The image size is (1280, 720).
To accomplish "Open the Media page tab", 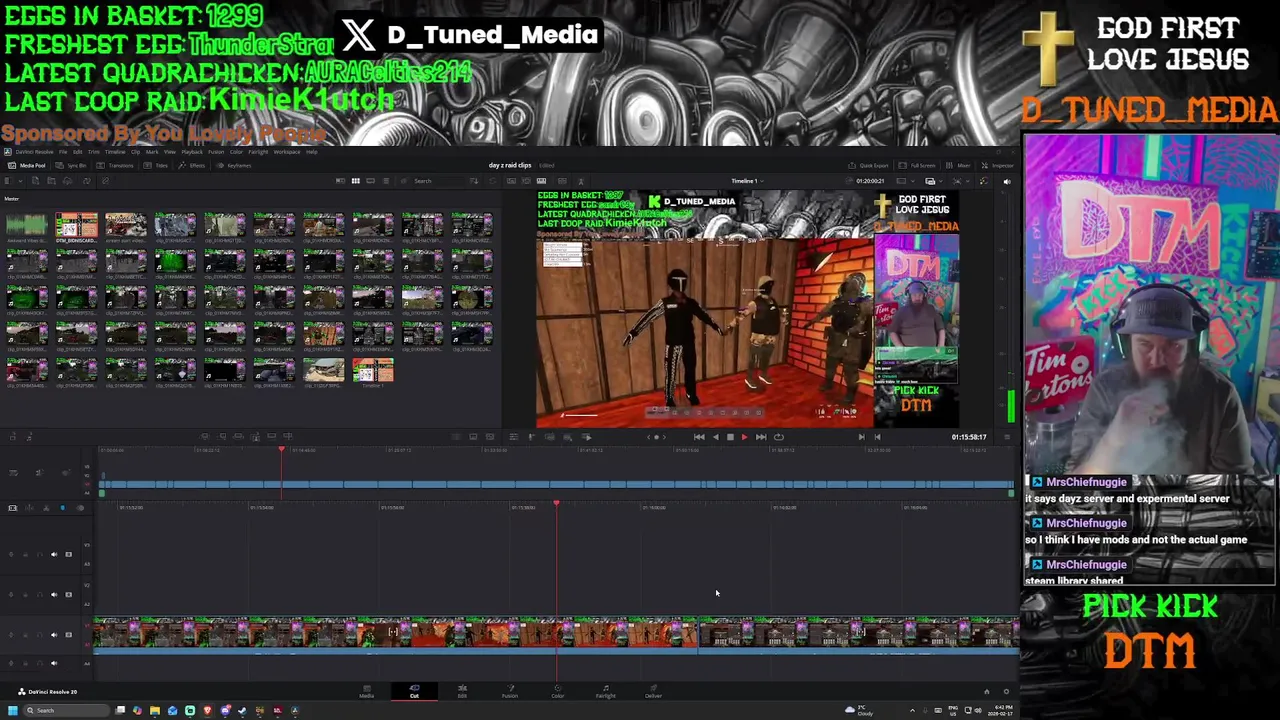I will click(x=366, y=691).
